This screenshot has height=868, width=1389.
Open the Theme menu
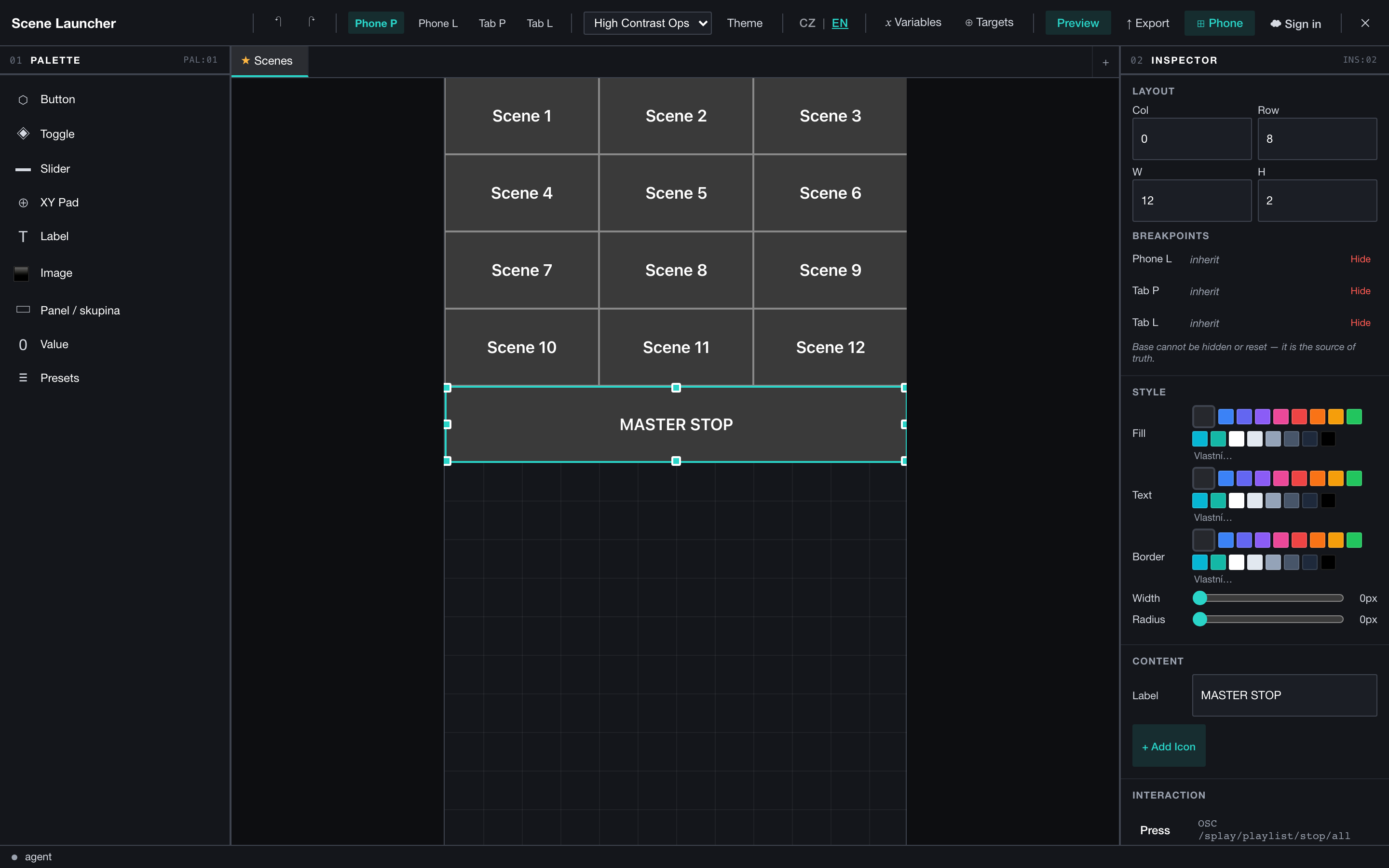tap(745, 23)
